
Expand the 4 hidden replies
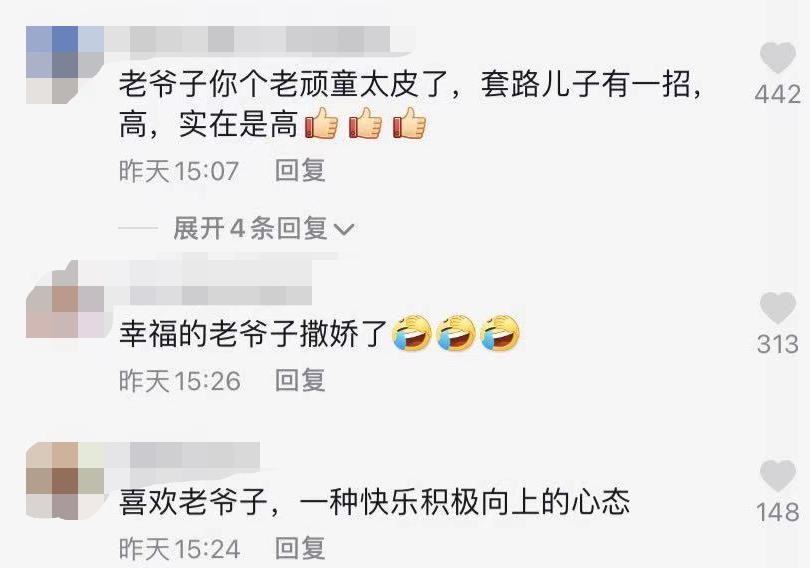pos(263,228)
